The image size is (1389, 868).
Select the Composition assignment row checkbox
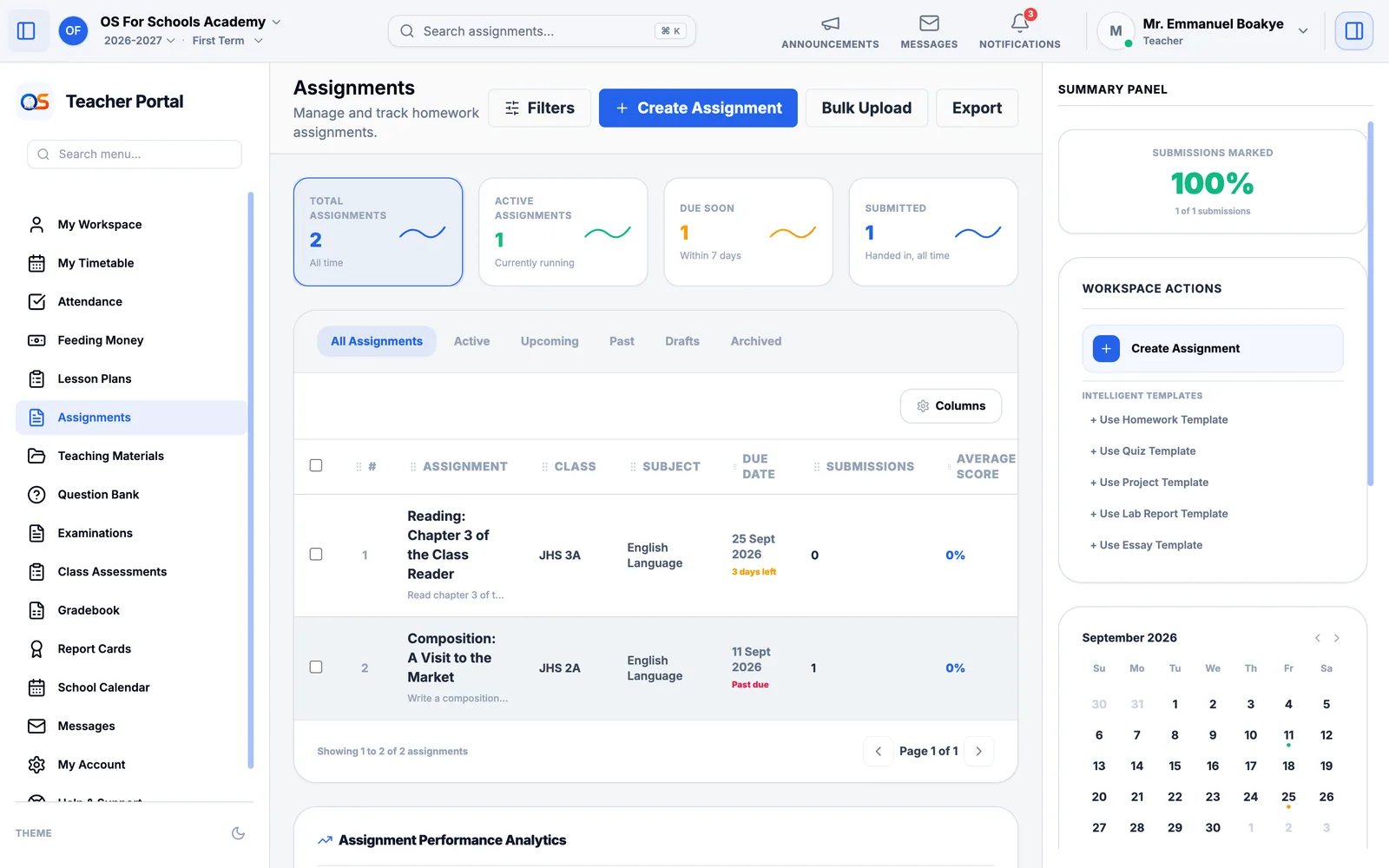(x=316, y=667)
